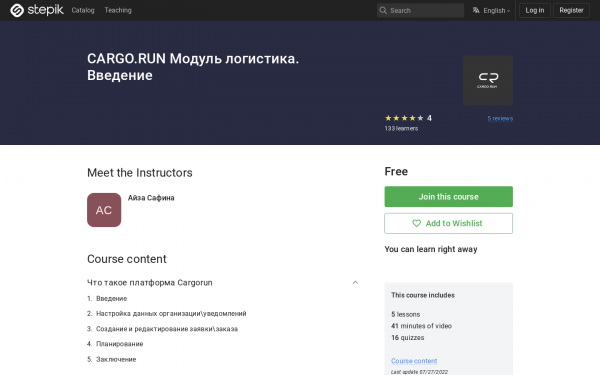This screenshot has height=375, width=600.
Task: Click the 41 minutes of video text
Action: [x=421, y=326]
